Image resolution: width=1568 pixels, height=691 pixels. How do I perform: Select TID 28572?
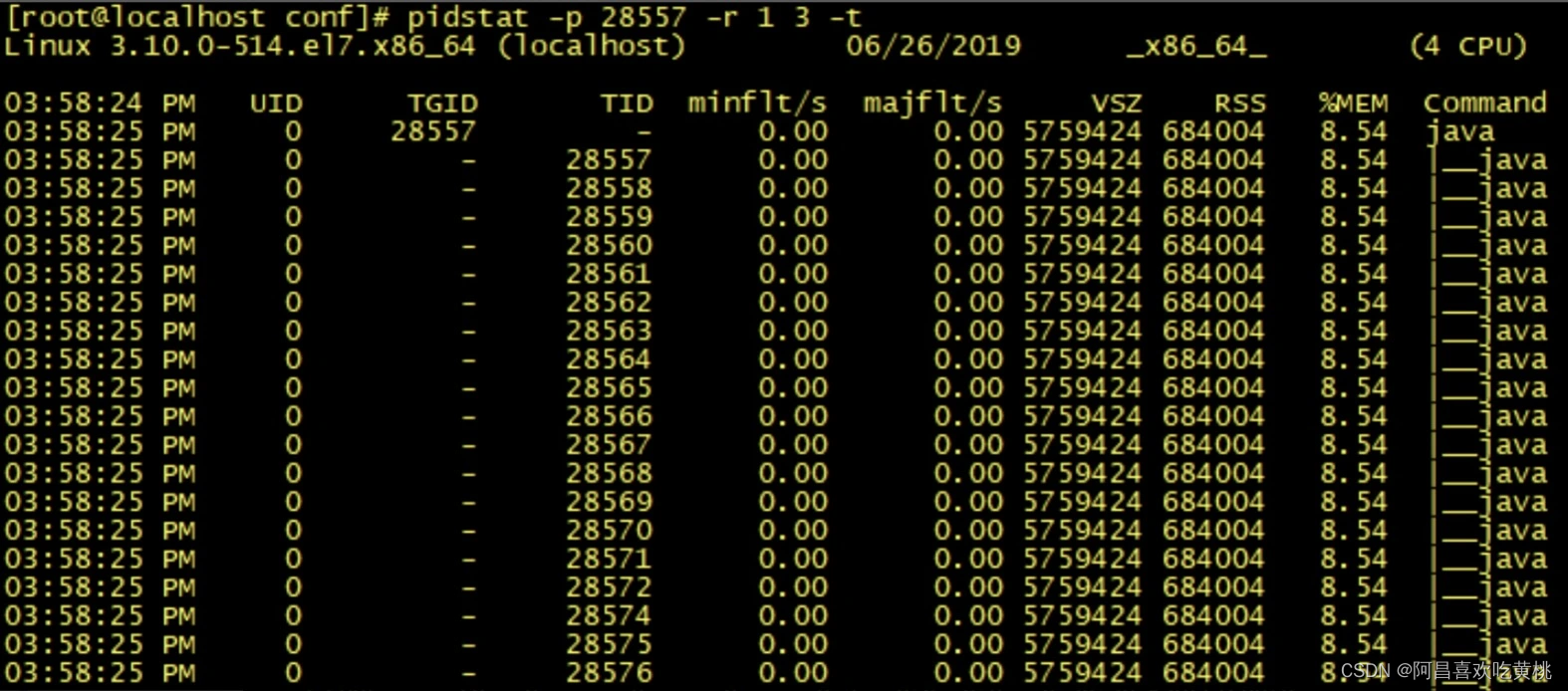(609, 587)
